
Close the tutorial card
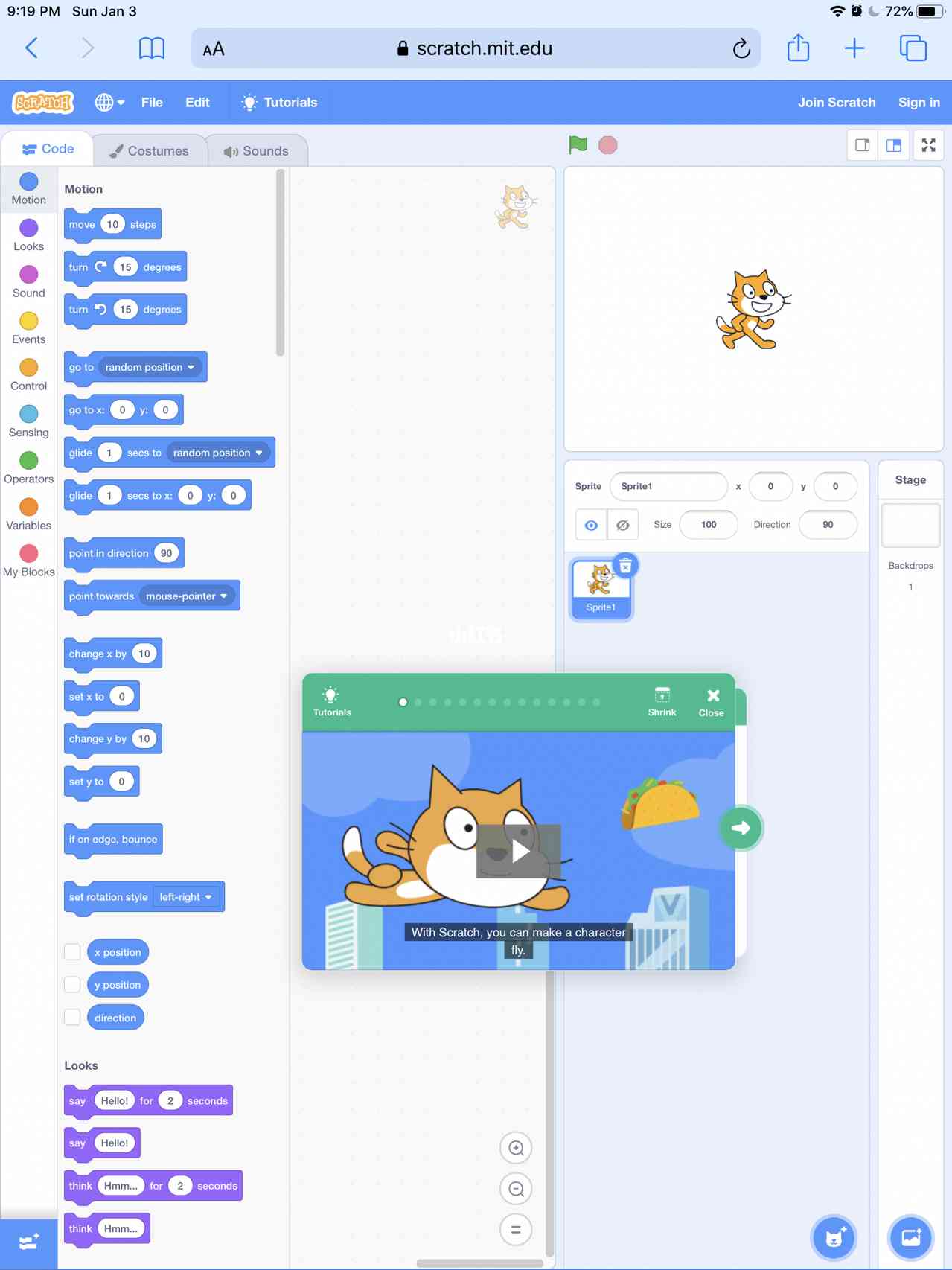pos(712,701)
